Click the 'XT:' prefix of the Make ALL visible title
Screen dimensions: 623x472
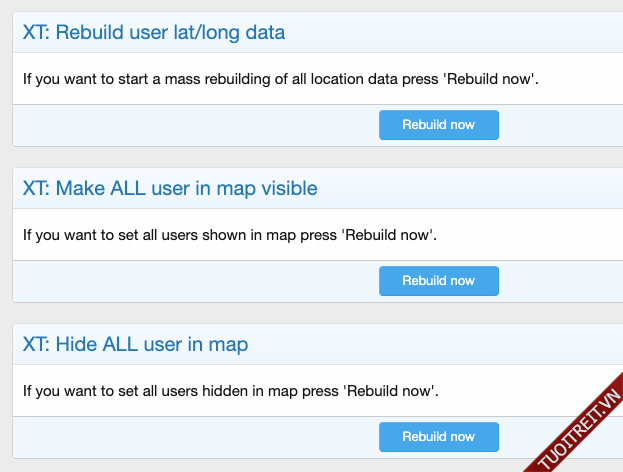click(x=37, y=188)
